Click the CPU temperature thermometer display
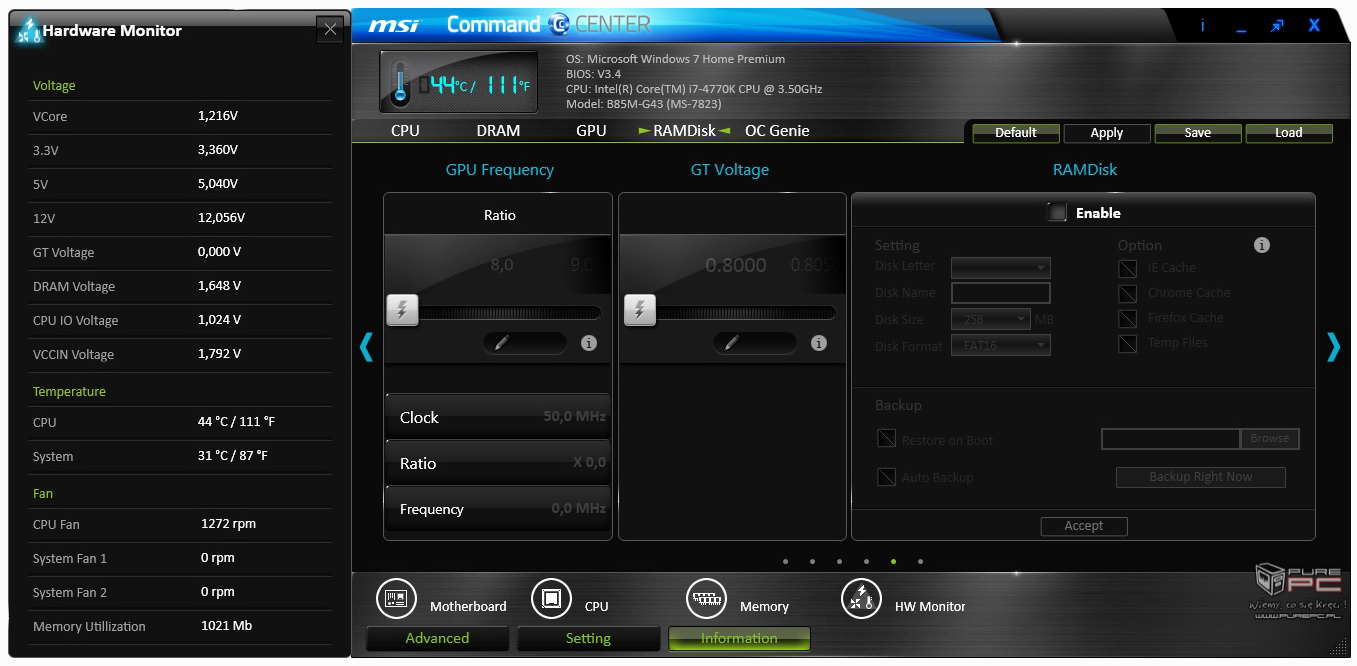Viewport: 1357px width, 666px height. (459, 82)
